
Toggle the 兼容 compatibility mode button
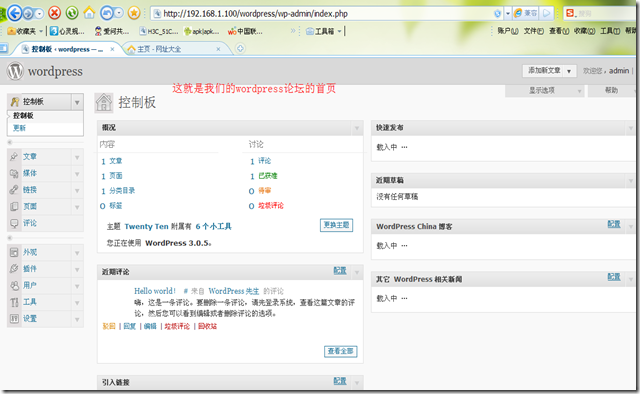[x=526, y=13]
